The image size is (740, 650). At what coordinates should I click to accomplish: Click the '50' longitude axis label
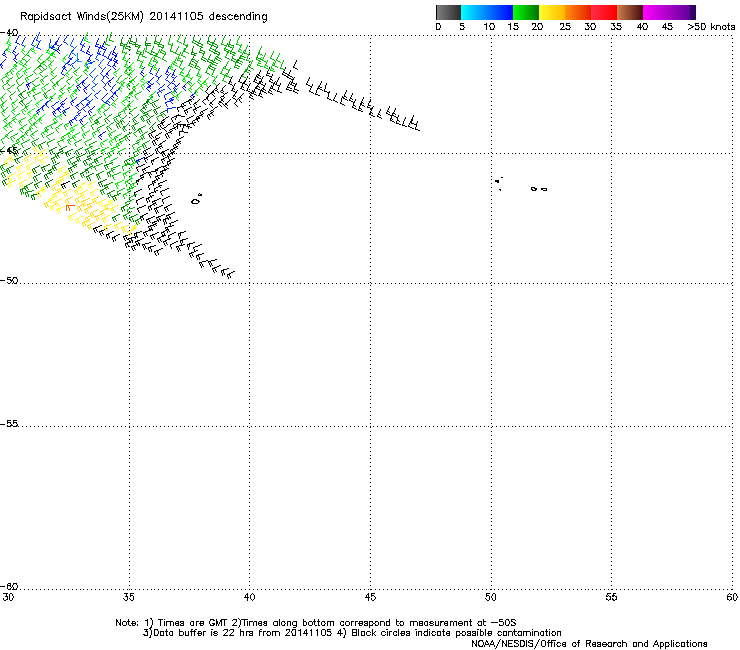click(x=491, y=597)
